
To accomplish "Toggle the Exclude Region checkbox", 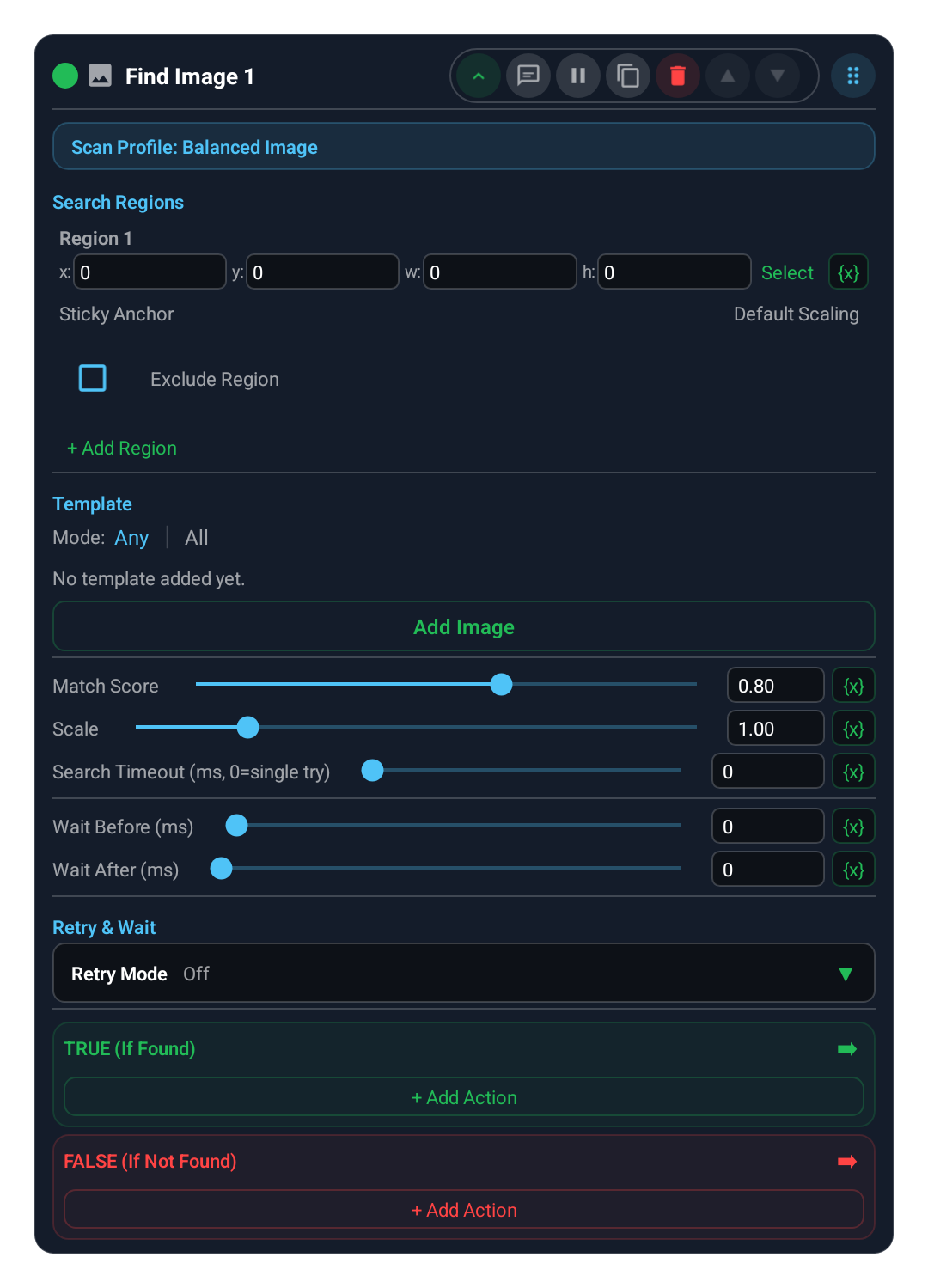I will click(x=92, y=378).
